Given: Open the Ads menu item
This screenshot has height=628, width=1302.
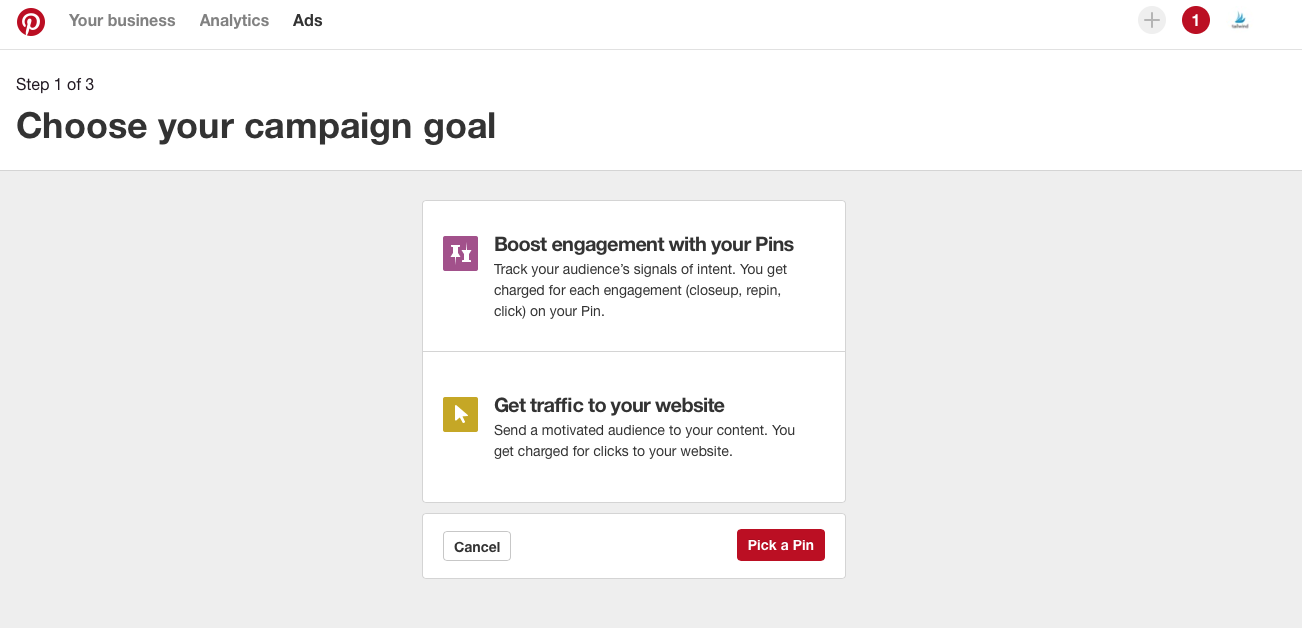Looking at the screenshot, I should click(x=308, y=20).
